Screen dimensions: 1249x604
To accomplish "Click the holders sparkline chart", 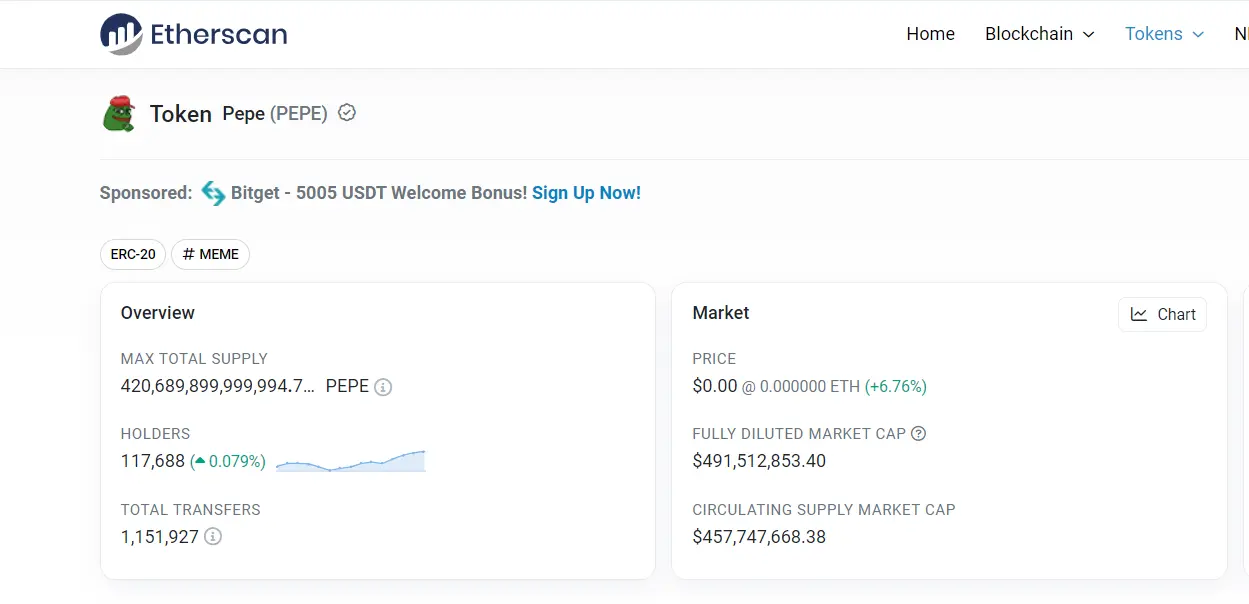I will pos(350,461).
